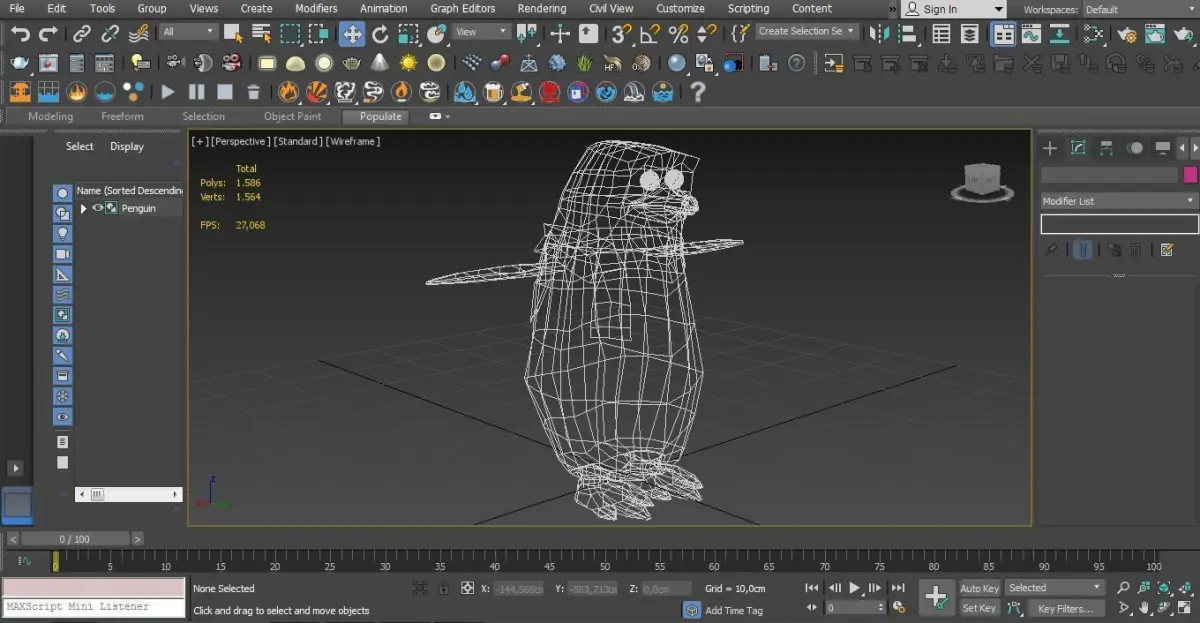Viewport: 1200px width, 623px height.
Task: Activate the Select and Scale tool
Action: tap(408, 33)
